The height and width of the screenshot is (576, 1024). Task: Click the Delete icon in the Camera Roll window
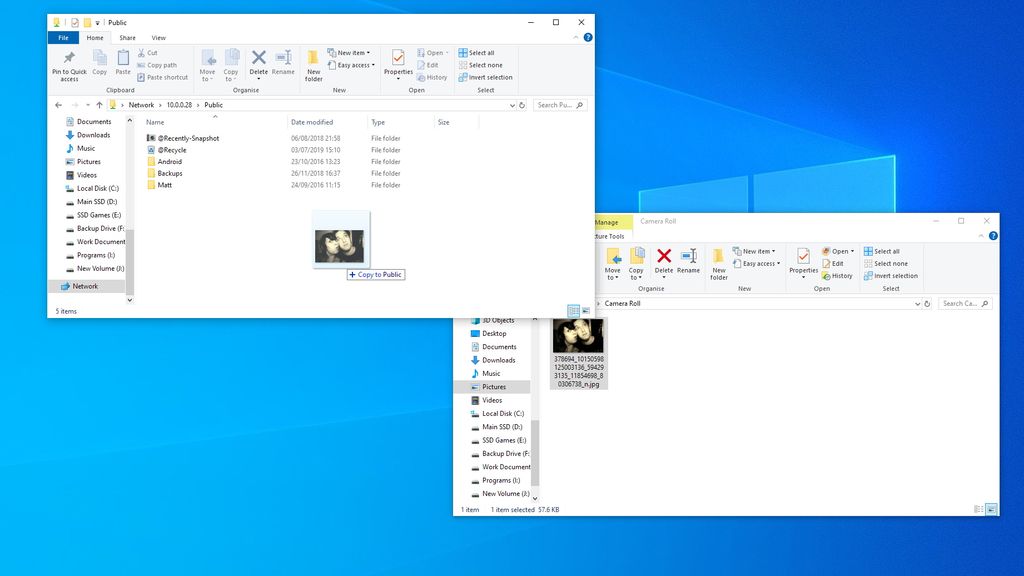pyautogui.click(x=663, y=258)
